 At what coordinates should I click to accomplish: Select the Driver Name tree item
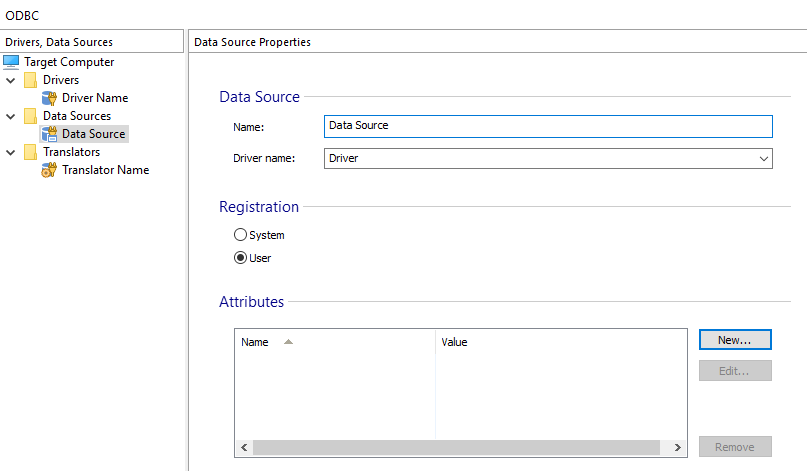tap(95, 98)
